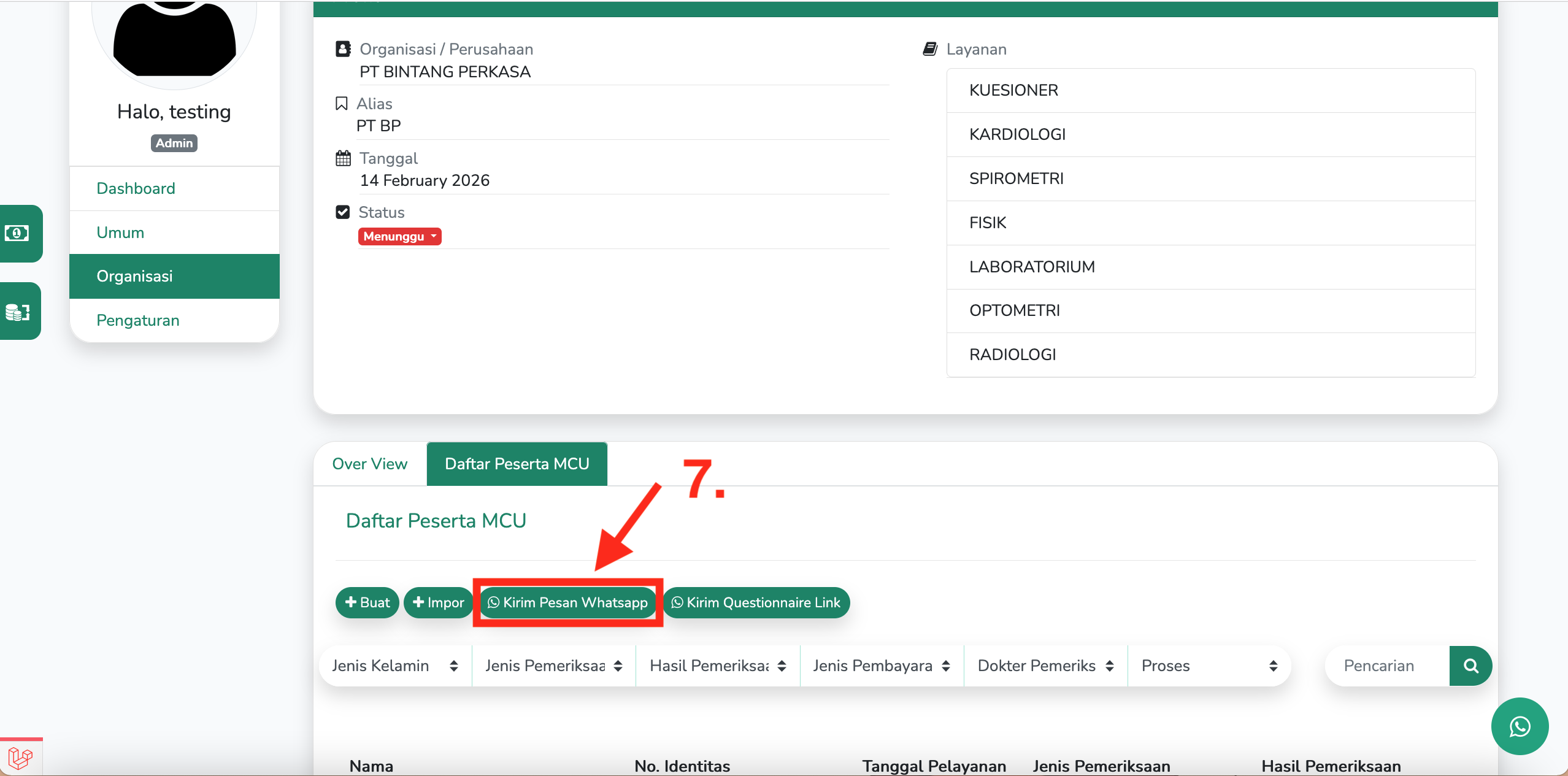The image size is (1568, 776).
Task: Expand the Dokter Pemeriksa filter
Action: [x=1045, y=666]
